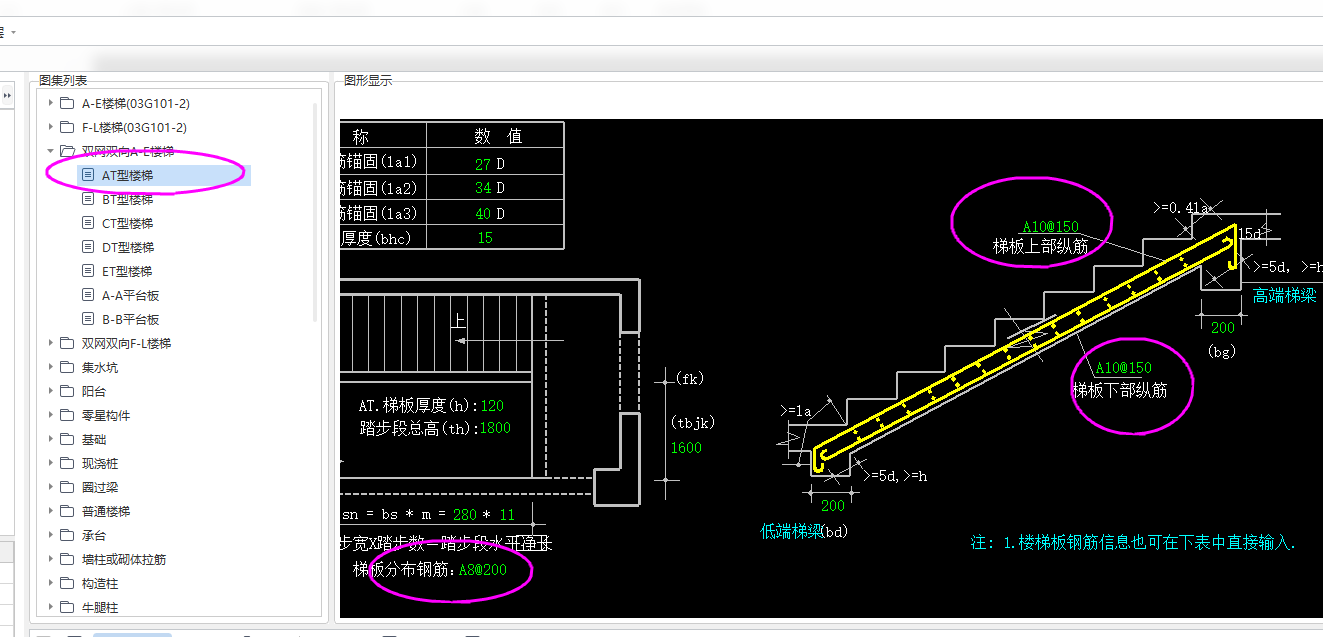The image size is (1323, 637).
Task: Click A10@150 above 梯板上部纵筋
Action: click(1050, 227)
